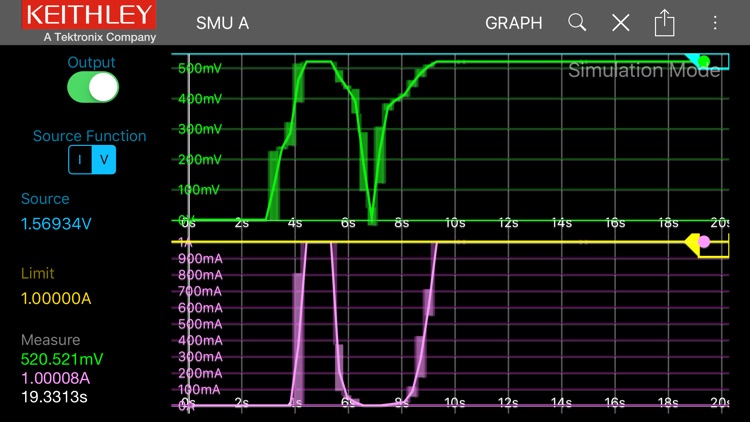Click the 500mV label on voltage axis
Viewport: 750px width, 422px height.
click(198, 69)
